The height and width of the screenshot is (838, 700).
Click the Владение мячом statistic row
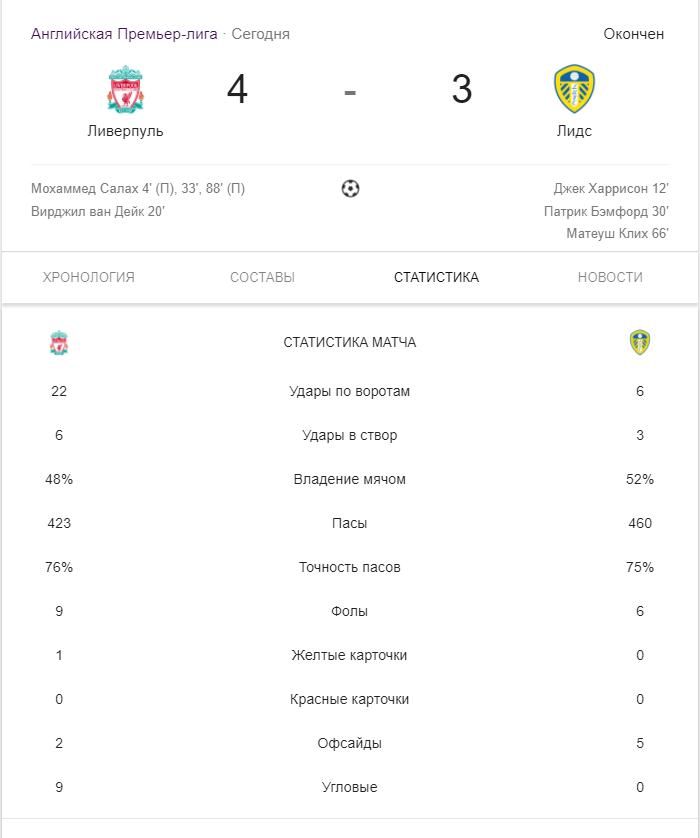350,479
